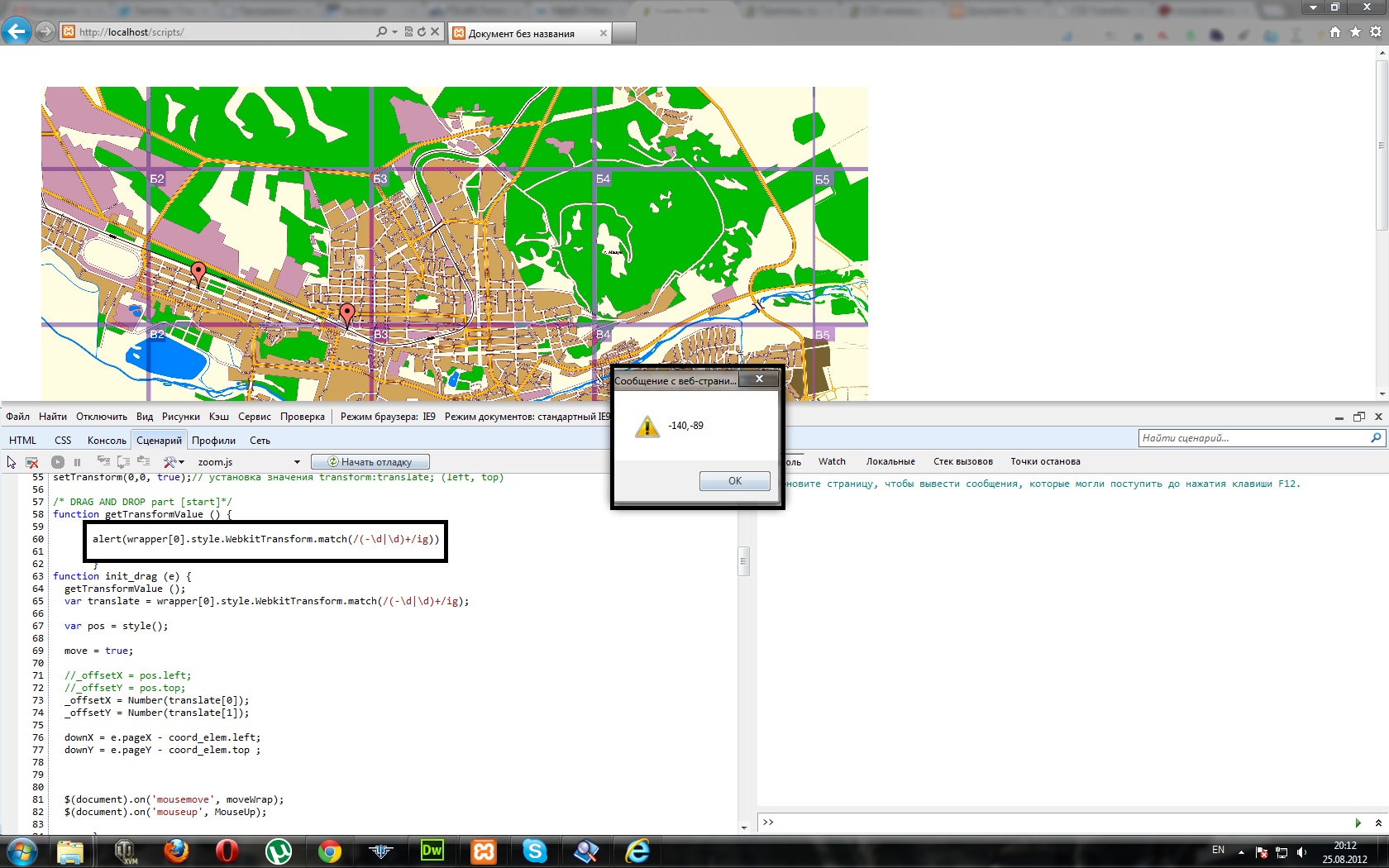This screenshot has width=1389, height=868.
Task: Open the zoom.js script file dropdown
Action: click(x=248, y=462)
